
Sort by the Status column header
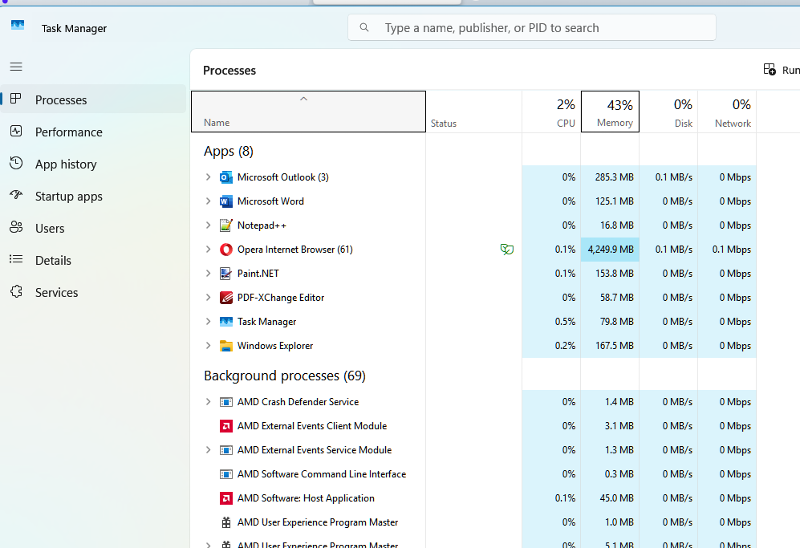coord(473,112)
